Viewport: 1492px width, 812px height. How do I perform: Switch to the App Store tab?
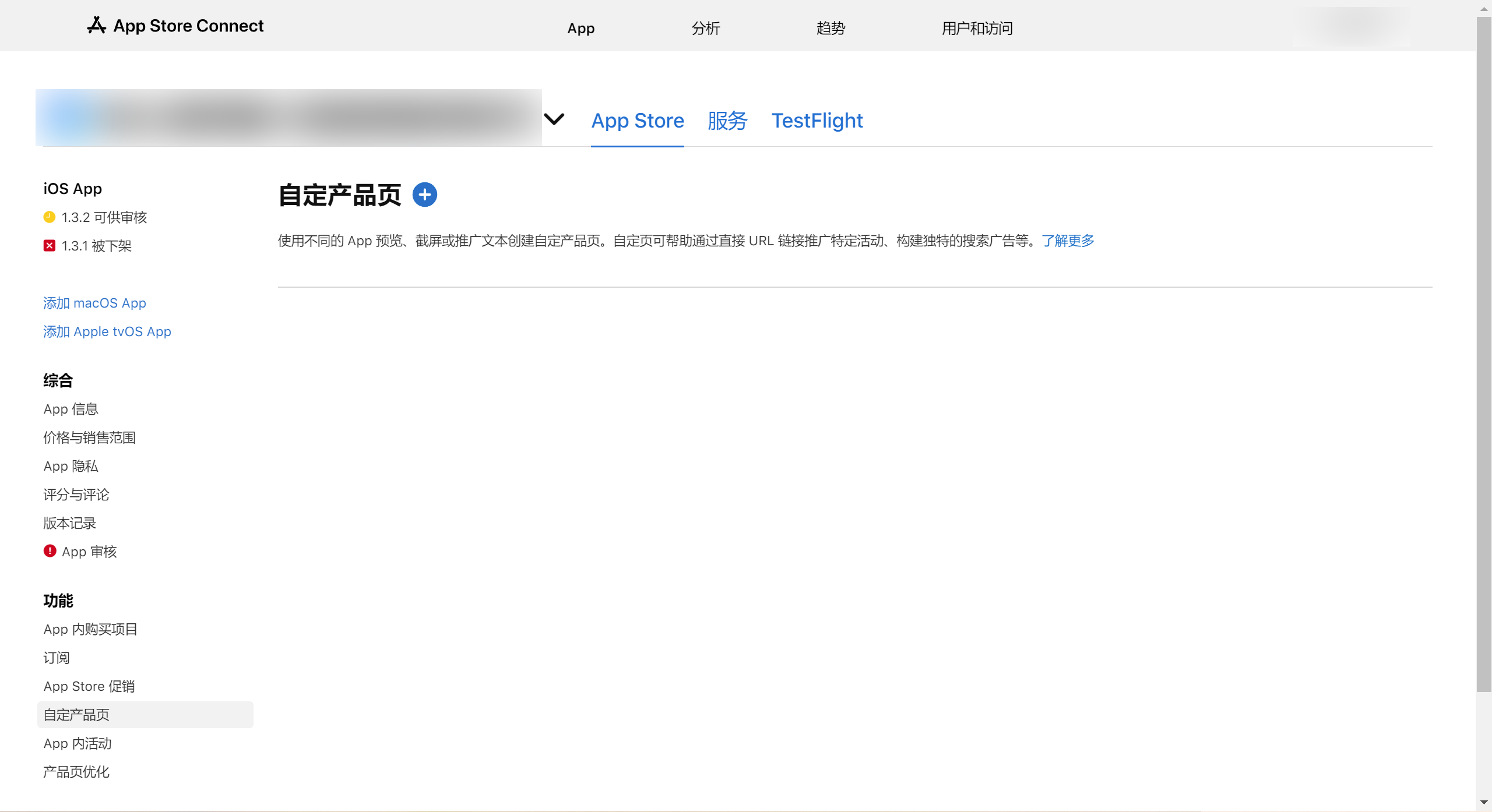tap(638, 121)
